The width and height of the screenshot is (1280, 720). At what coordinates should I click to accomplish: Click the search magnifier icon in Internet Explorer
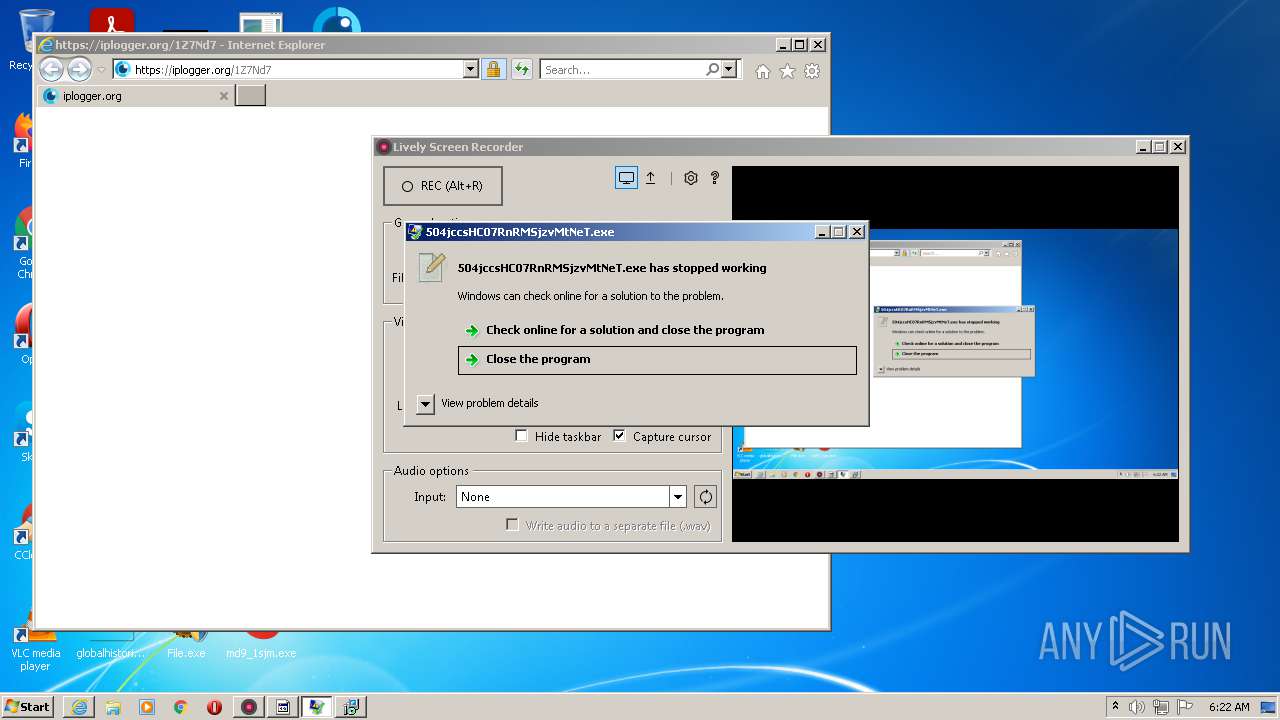(x=712, y=70)
